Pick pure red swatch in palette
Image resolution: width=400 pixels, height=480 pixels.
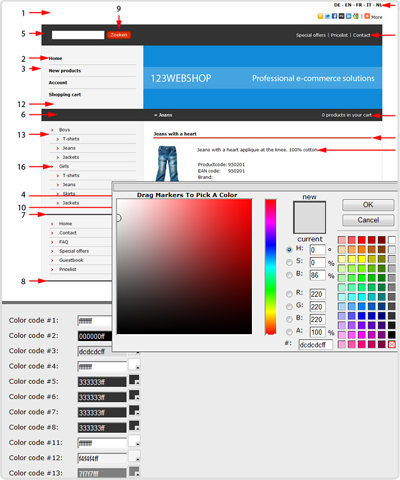click(x=362, y=240)
